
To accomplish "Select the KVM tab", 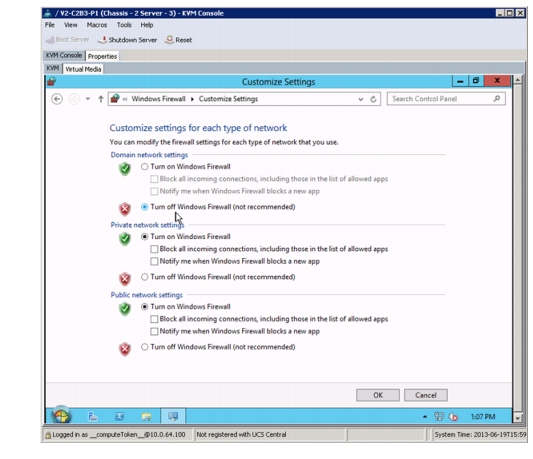I will (53, 69).
